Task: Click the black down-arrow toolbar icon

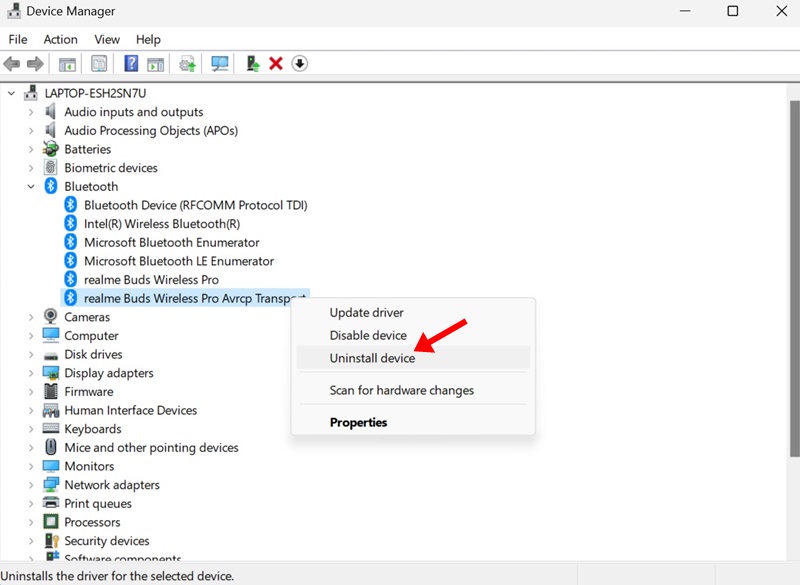Action: coord(300,64)
